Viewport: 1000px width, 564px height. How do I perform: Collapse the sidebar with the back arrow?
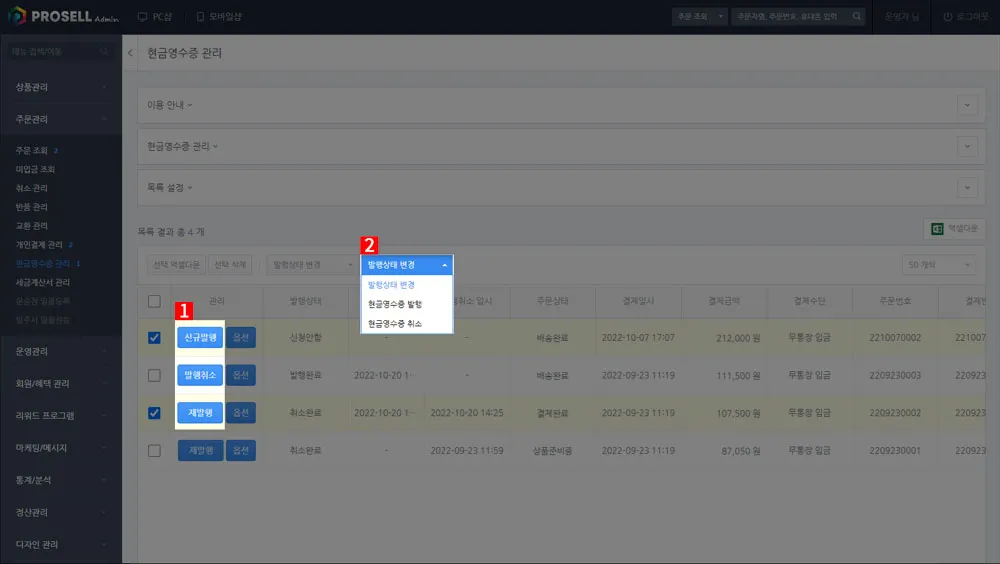pos(130,53)
